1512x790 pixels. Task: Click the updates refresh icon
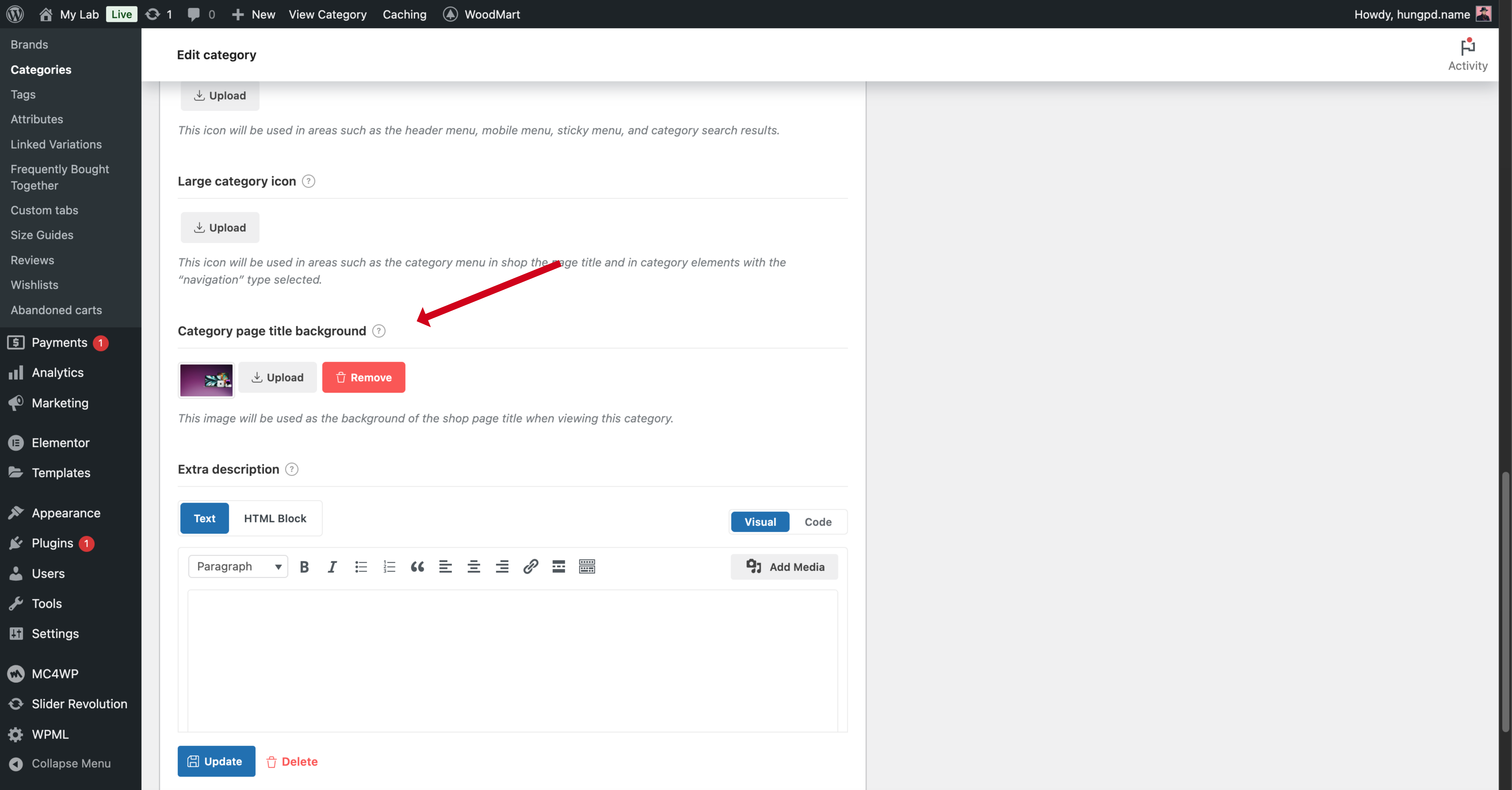(x=152, y=14)
